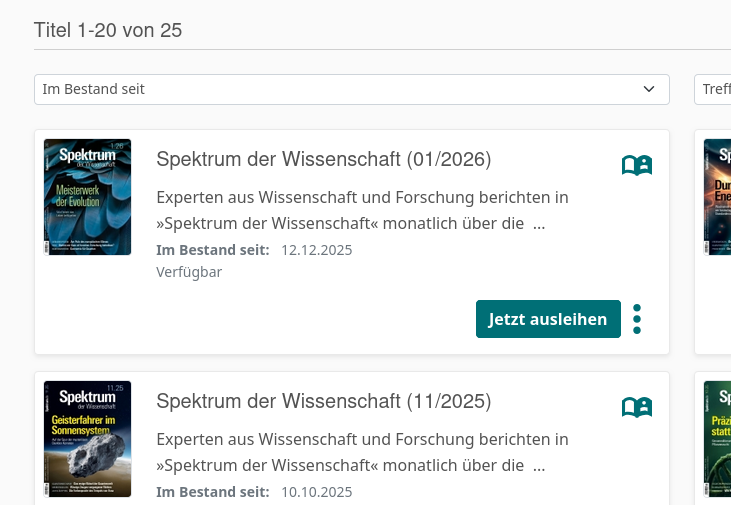The image size is (731, 505).
Task: Borrow issue via 'Jetzt ausleihen' button
Action: point(547,319)
